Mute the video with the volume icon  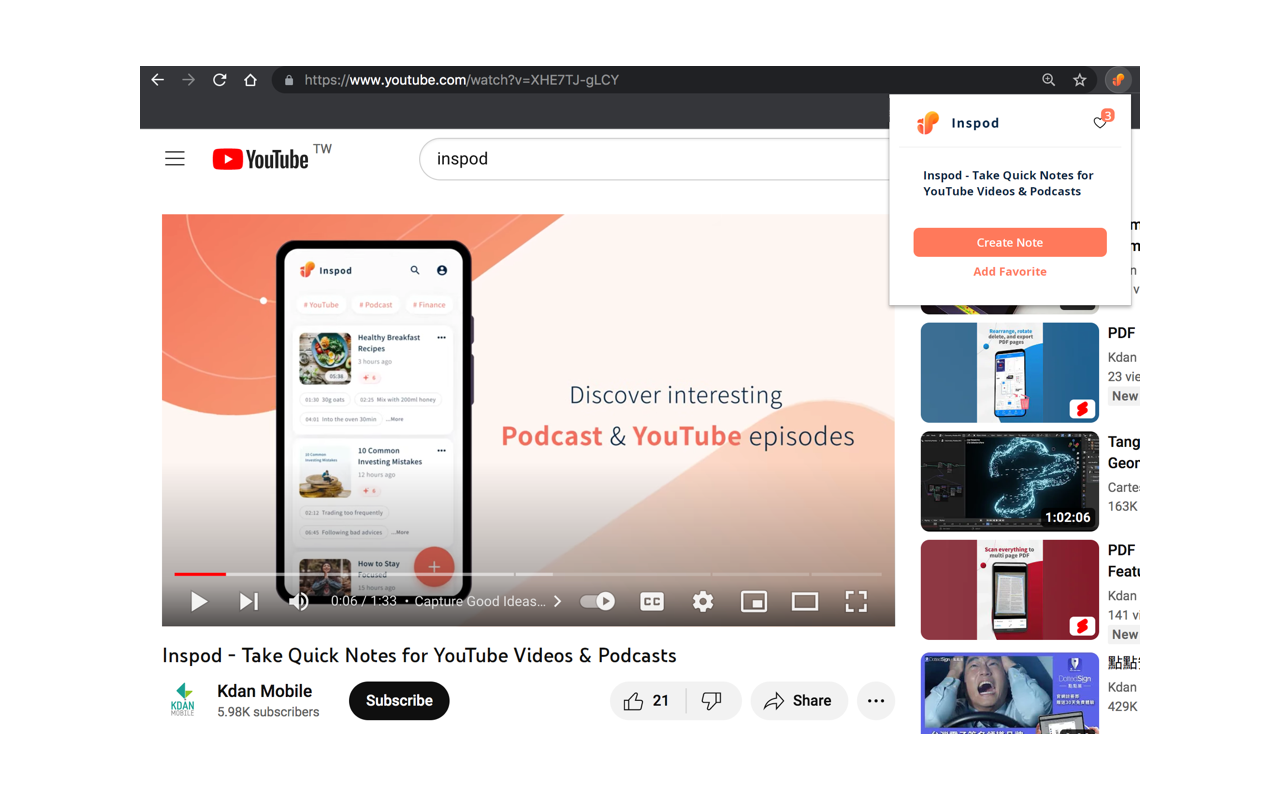(x=298, y=601)
